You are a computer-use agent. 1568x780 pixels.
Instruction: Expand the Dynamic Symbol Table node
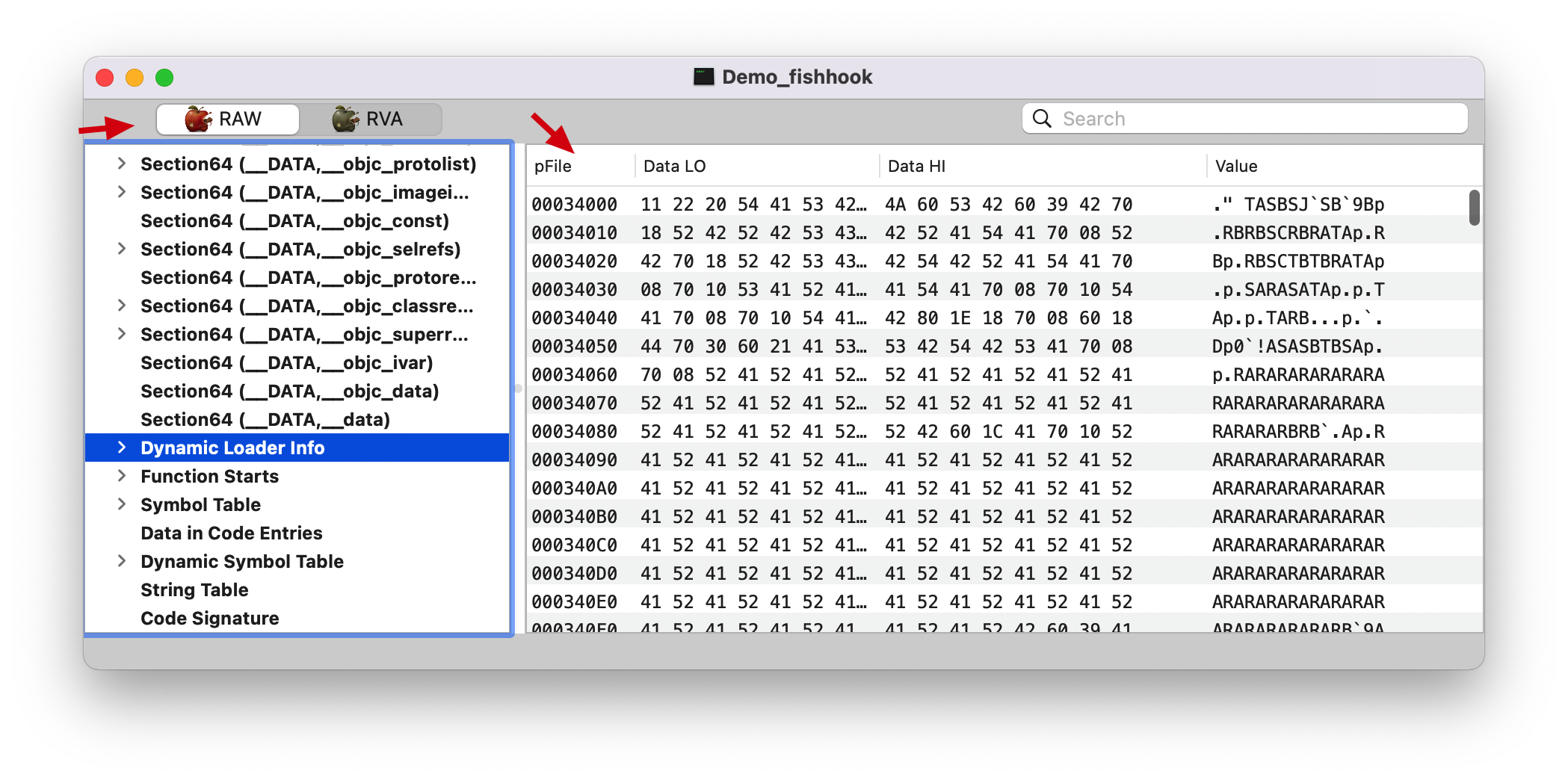click(122, 561)
